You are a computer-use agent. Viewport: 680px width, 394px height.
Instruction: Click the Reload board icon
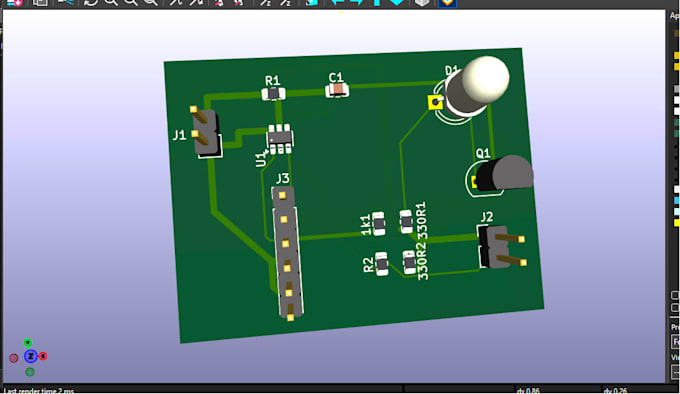click(15, 3)
